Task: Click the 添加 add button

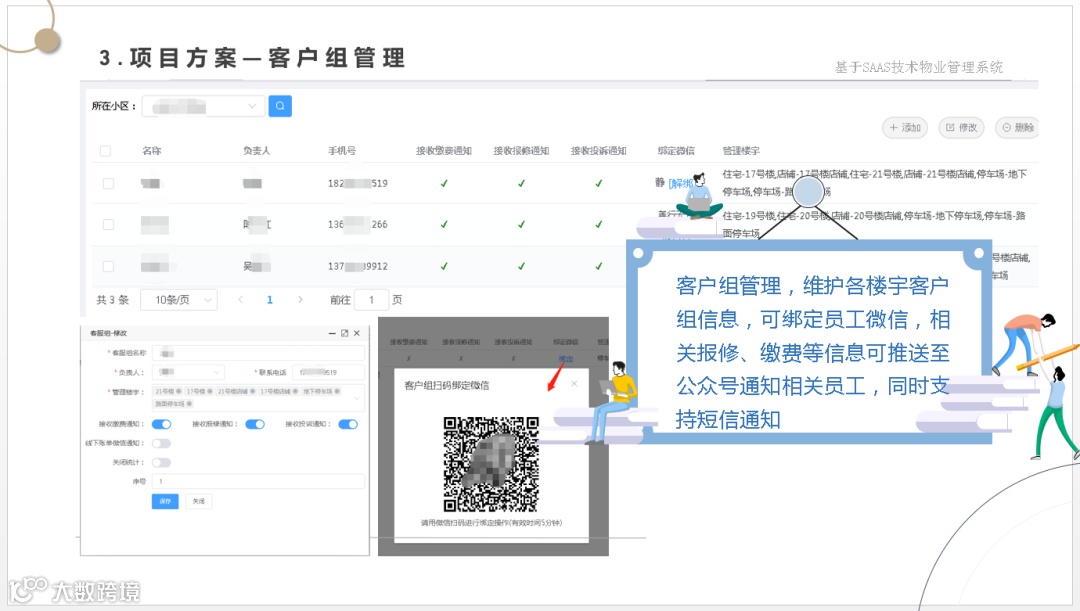Action: 905,127
